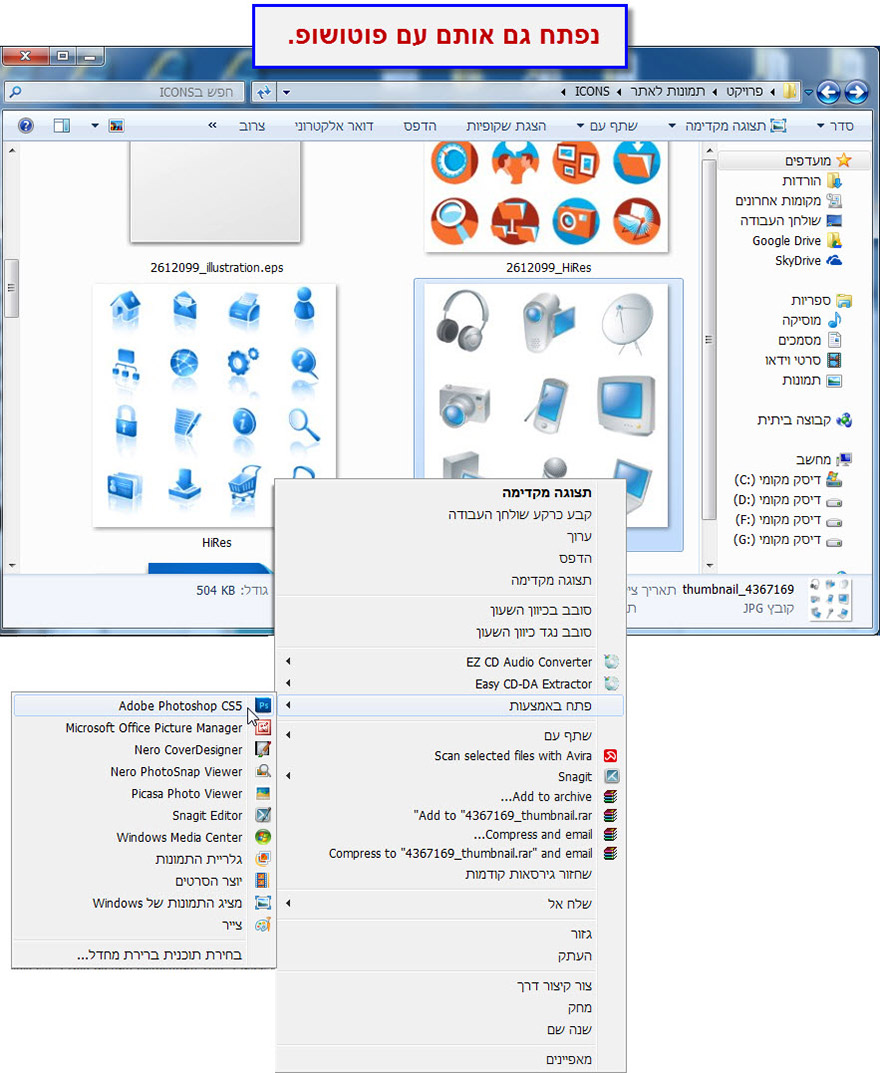Viewport: 880px width, 1073px height.
Task: Click הצגת שקופיות toolbar button
Action: [x=506, y=126]
